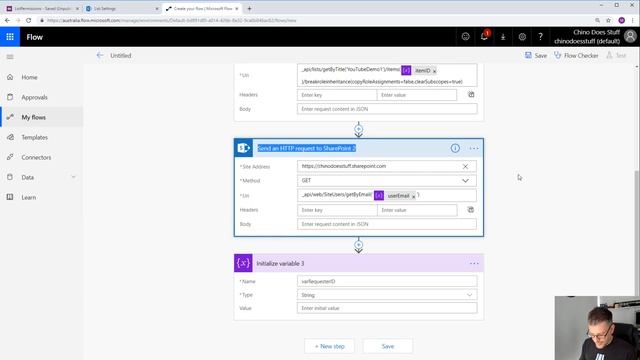This screenshot has height=360, width=640.
Task: Click Save in the top command bar
Action: click(x=536, y=55)
